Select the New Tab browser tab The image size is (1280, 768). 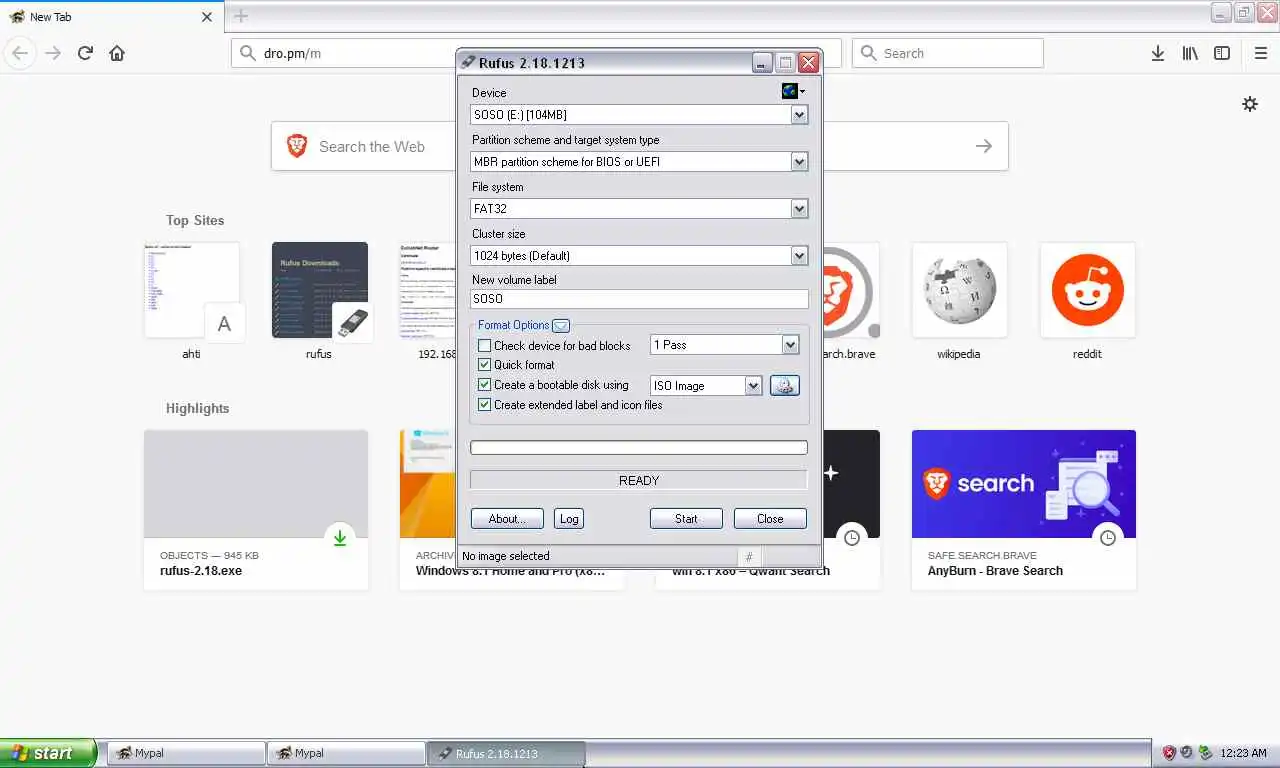[x=111, y=17]
